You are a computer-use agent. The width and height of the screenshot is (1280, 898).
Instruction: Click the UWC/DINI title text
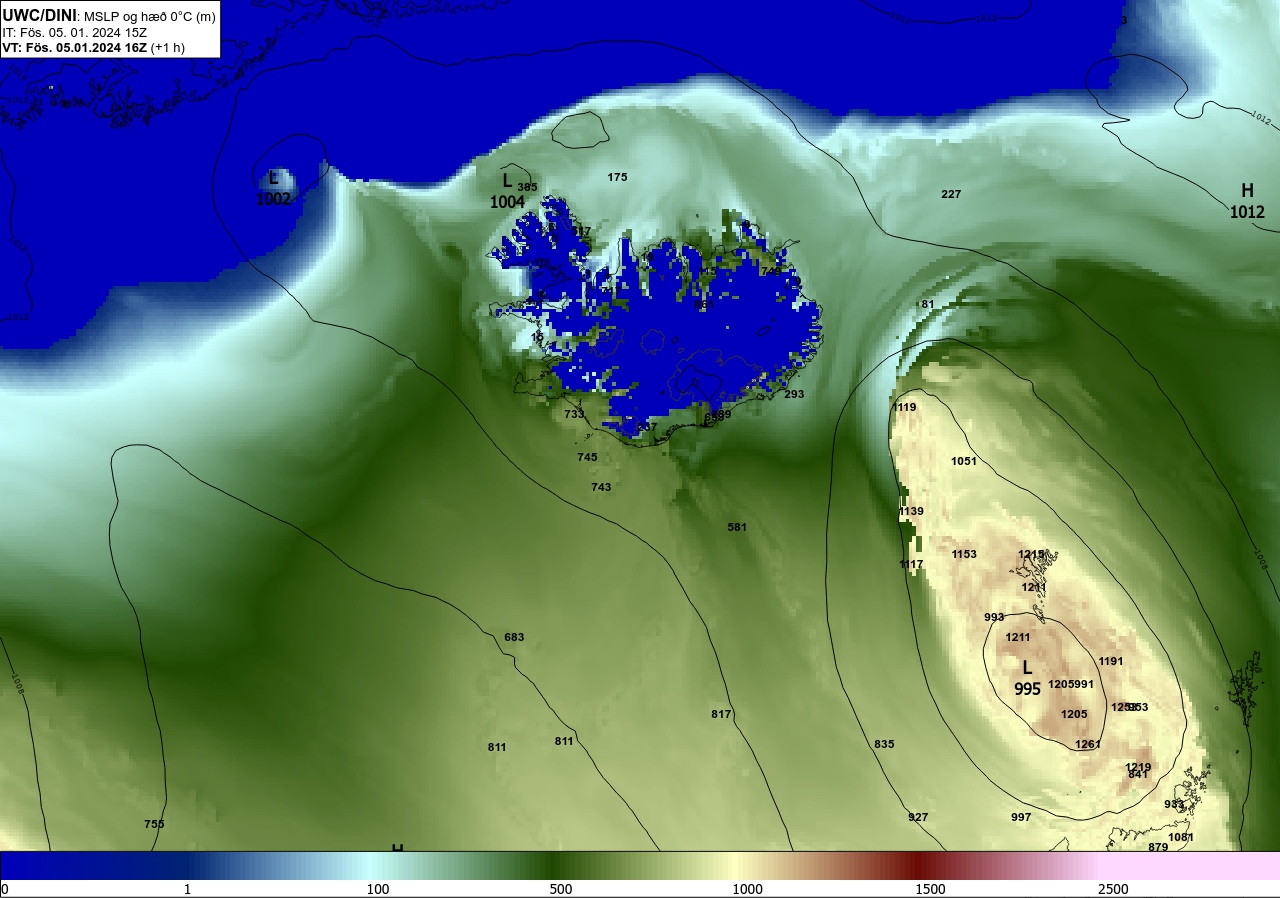(40, 15)
